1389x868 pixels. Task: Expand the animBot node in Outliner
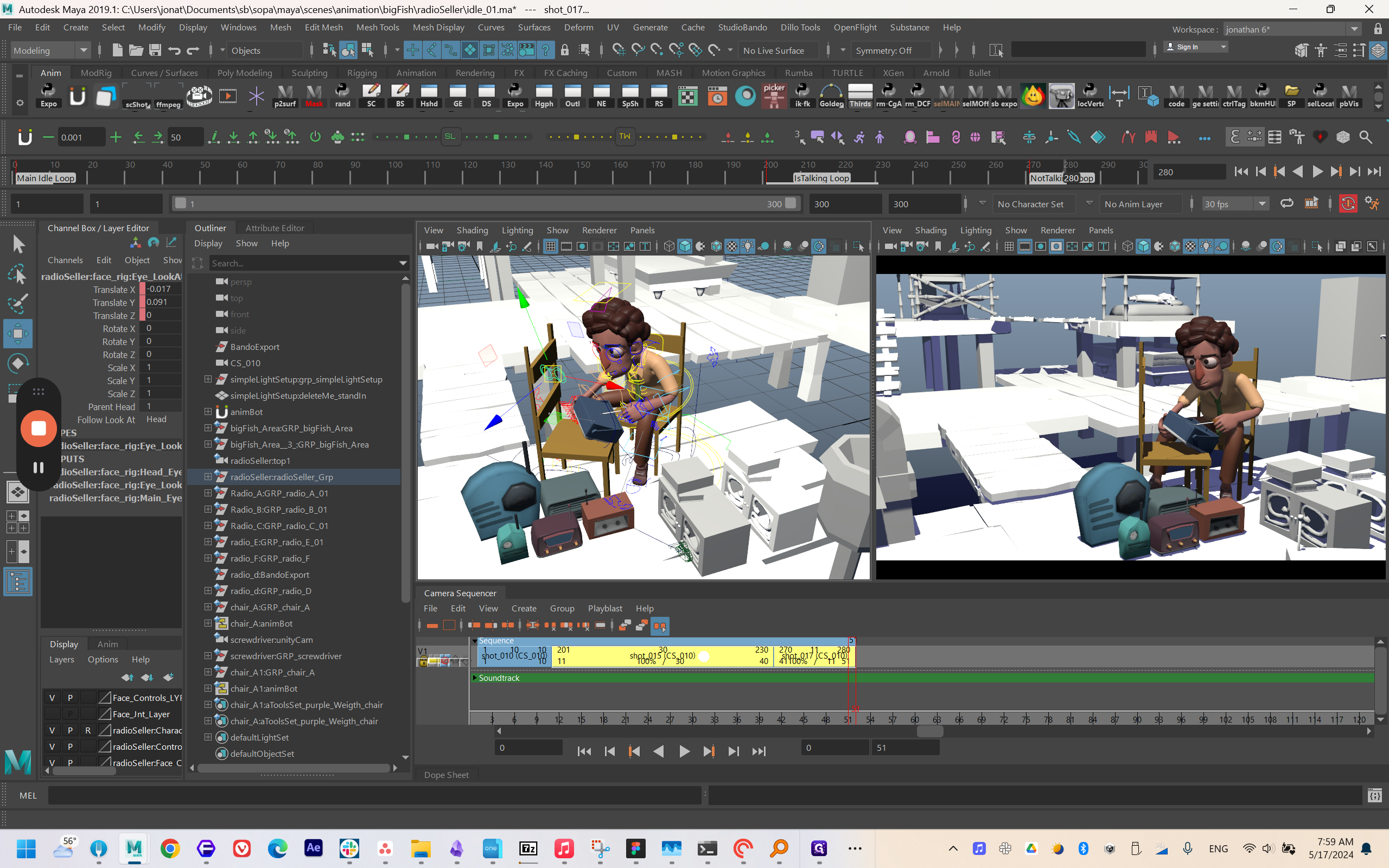coord(208,412)
